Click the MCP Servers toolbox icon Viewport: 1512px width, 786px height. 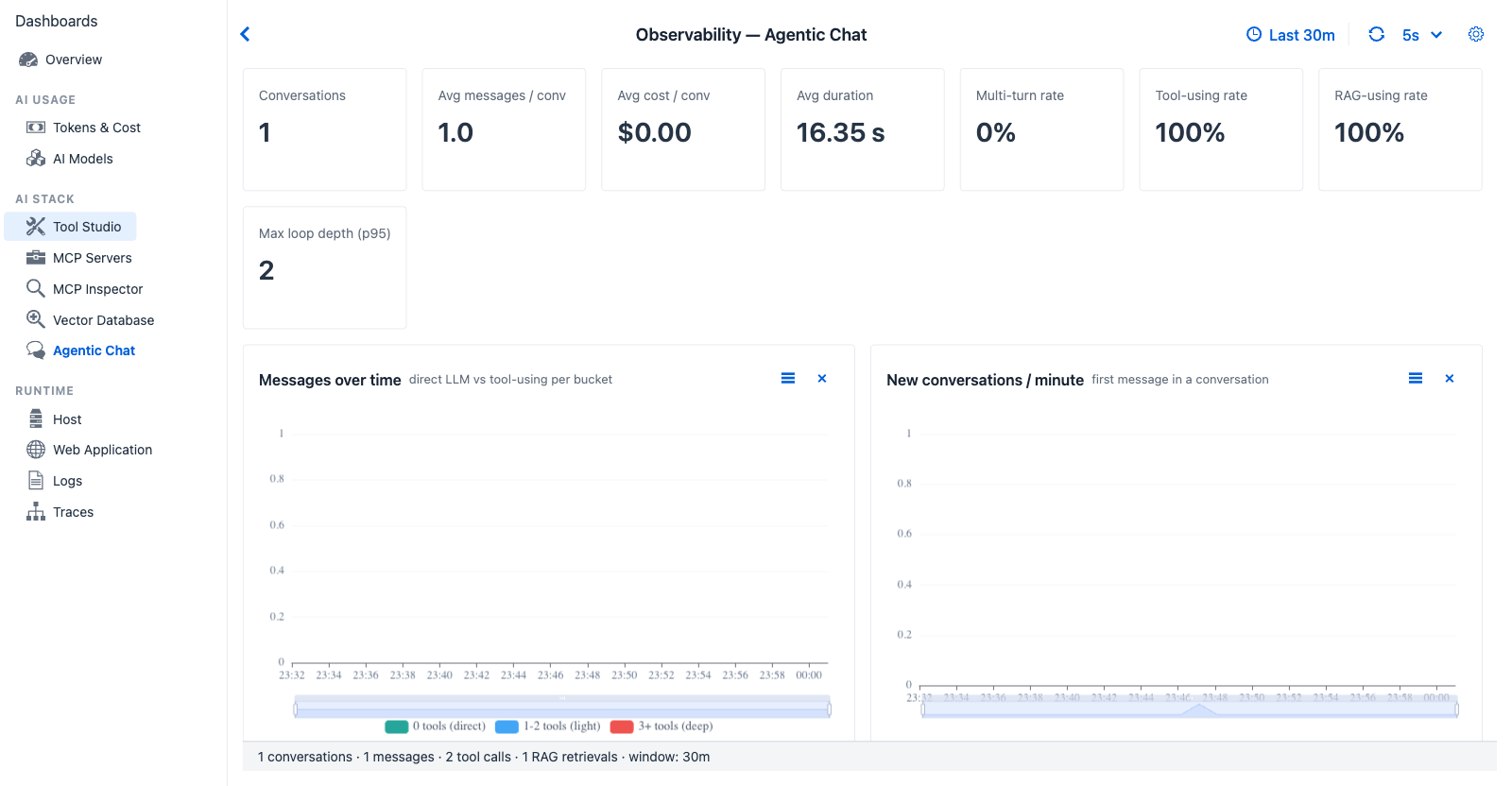[x=36, y=258]
